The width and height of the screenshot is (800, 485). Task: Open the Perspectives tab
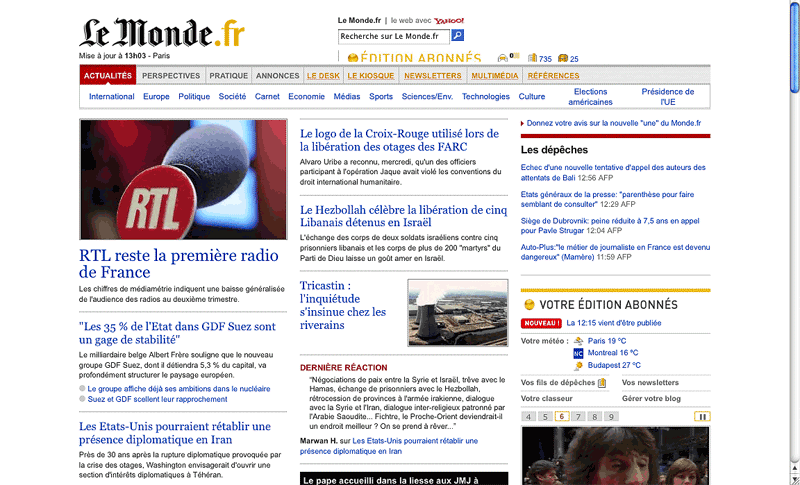171,76
